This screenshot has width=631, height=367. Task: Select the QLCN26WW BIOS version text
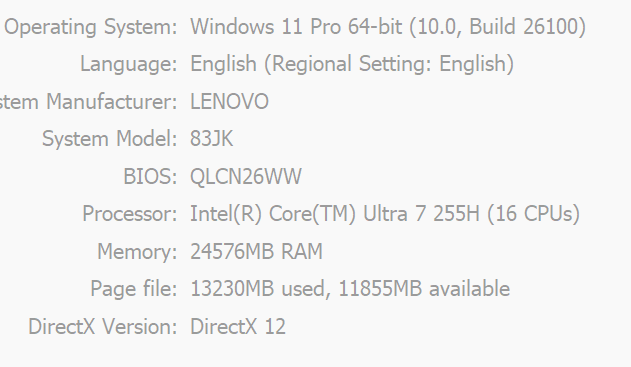point(246,176)
